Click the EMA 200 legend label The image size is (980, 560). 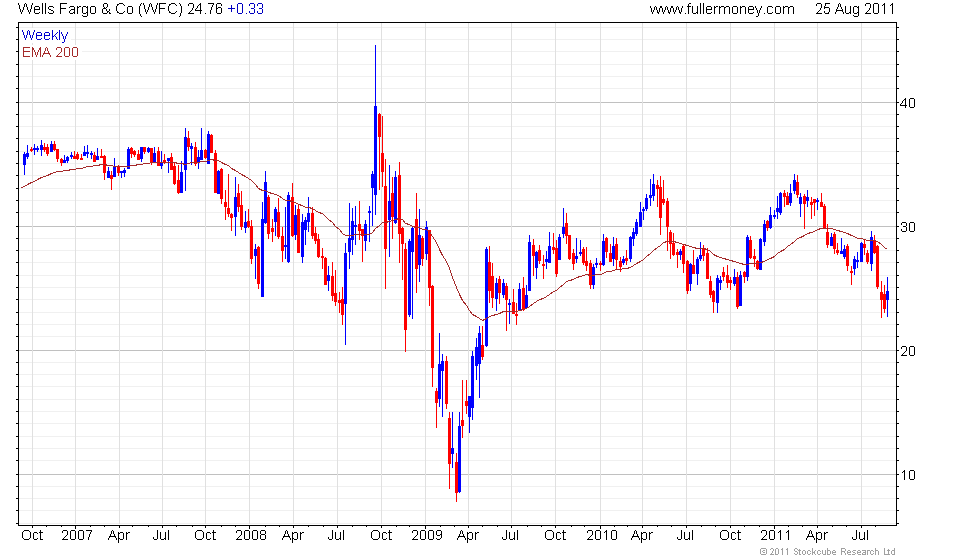click(x=50, y=52)
